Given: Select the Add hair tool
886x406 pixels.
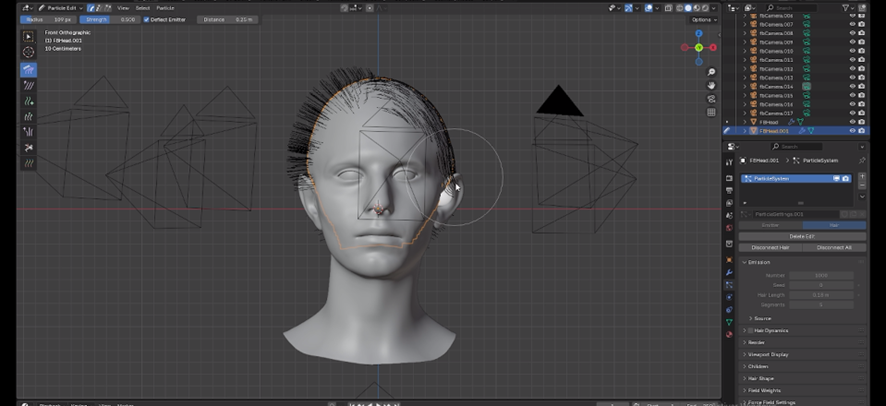Looking at the screenshot, I should tap(28, 101).
